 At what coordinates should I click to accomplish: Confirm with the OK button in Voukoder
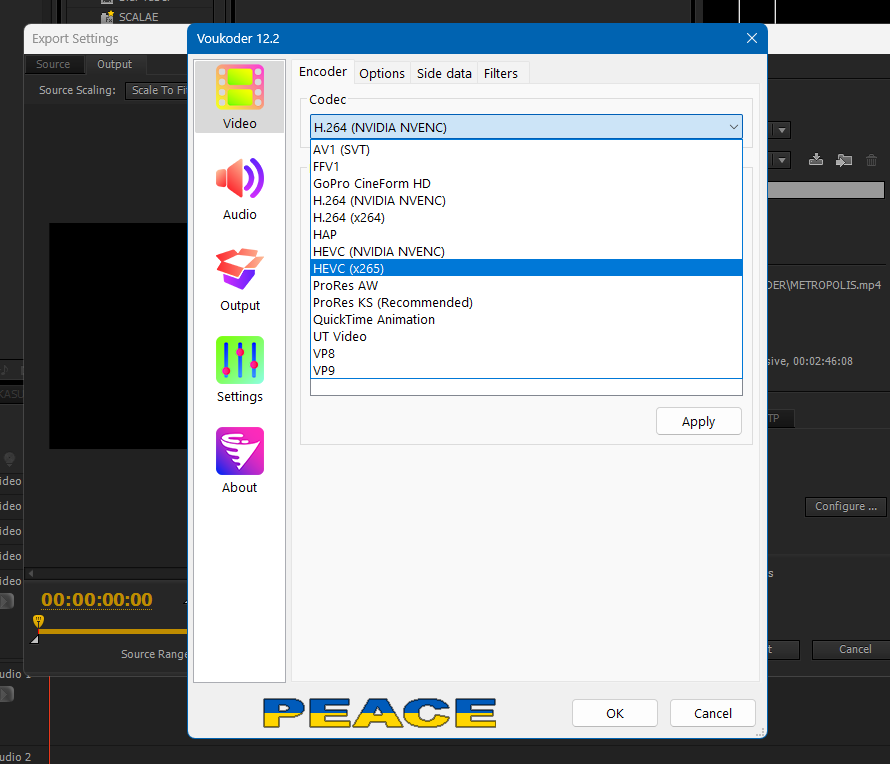pyautogui.click(x=614, y=713)
